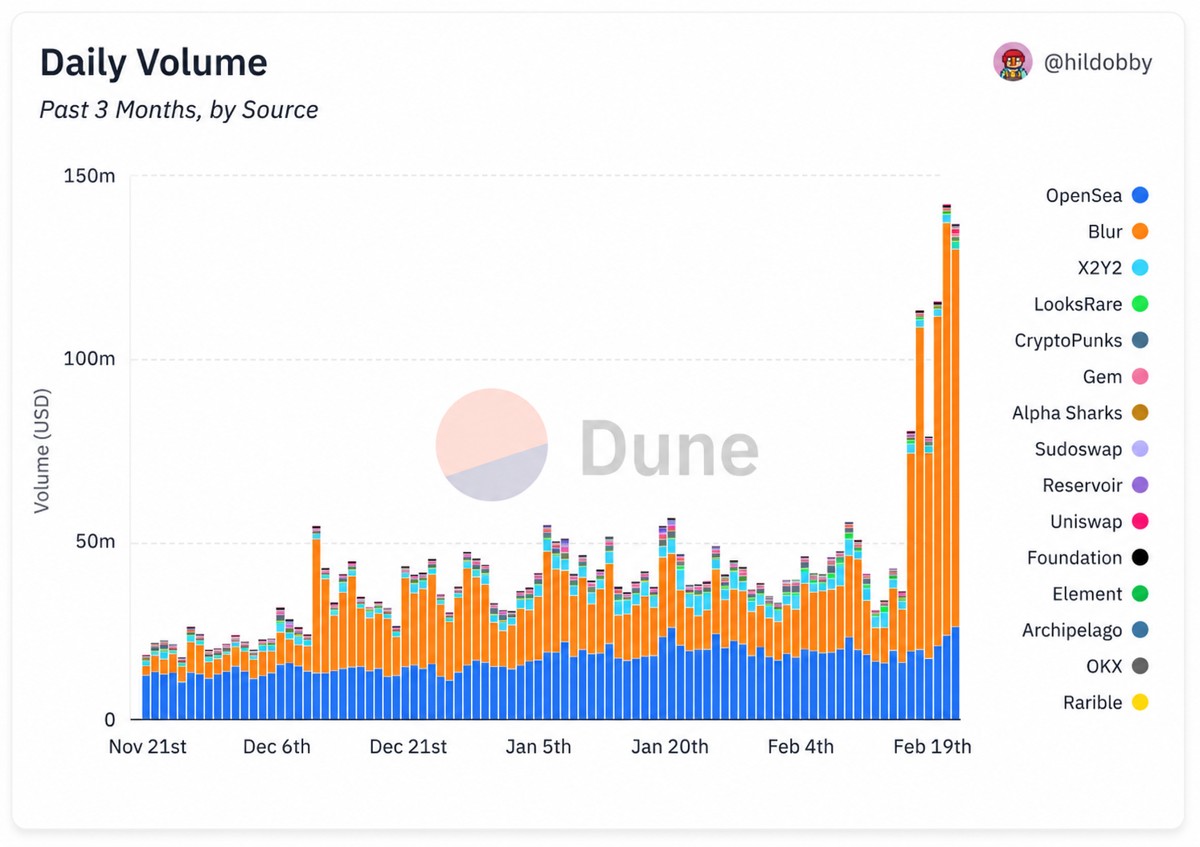Click the Jan 20th x-axis label
The image size is (1200, 847).
click(x=670, y=747)
